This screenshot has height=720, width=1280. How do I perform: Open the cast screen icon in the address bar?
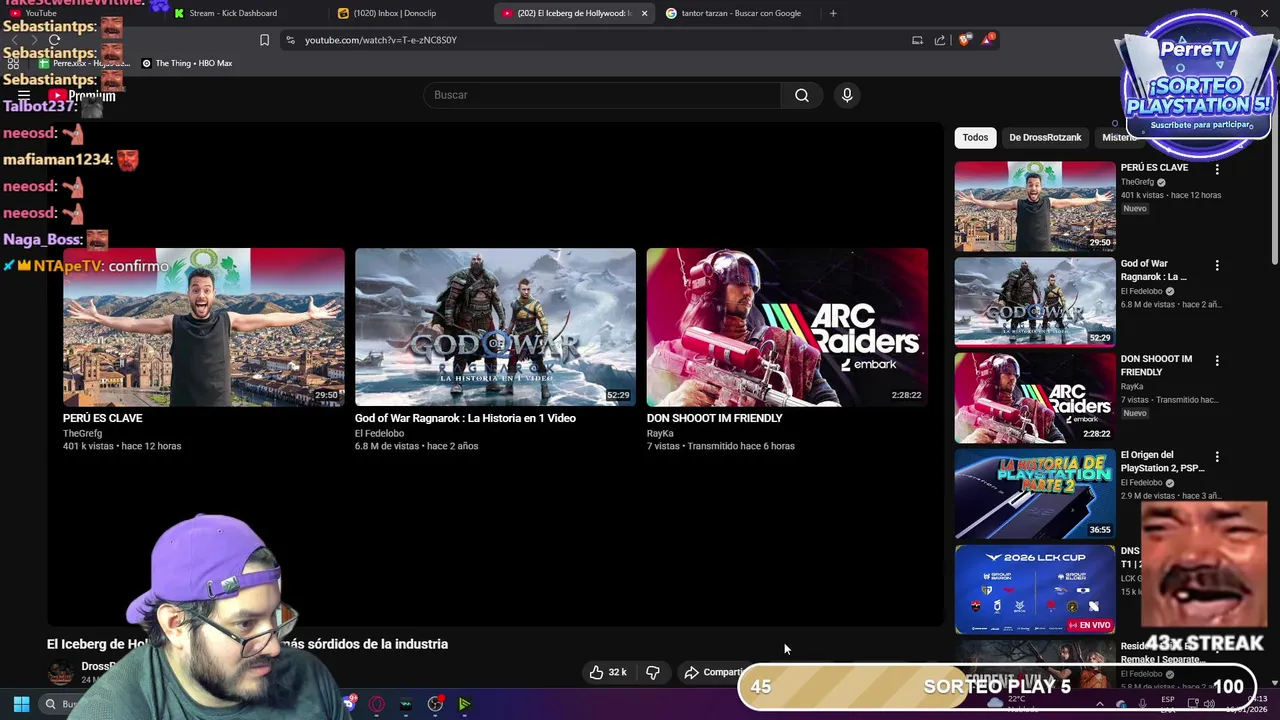(917, 40)
